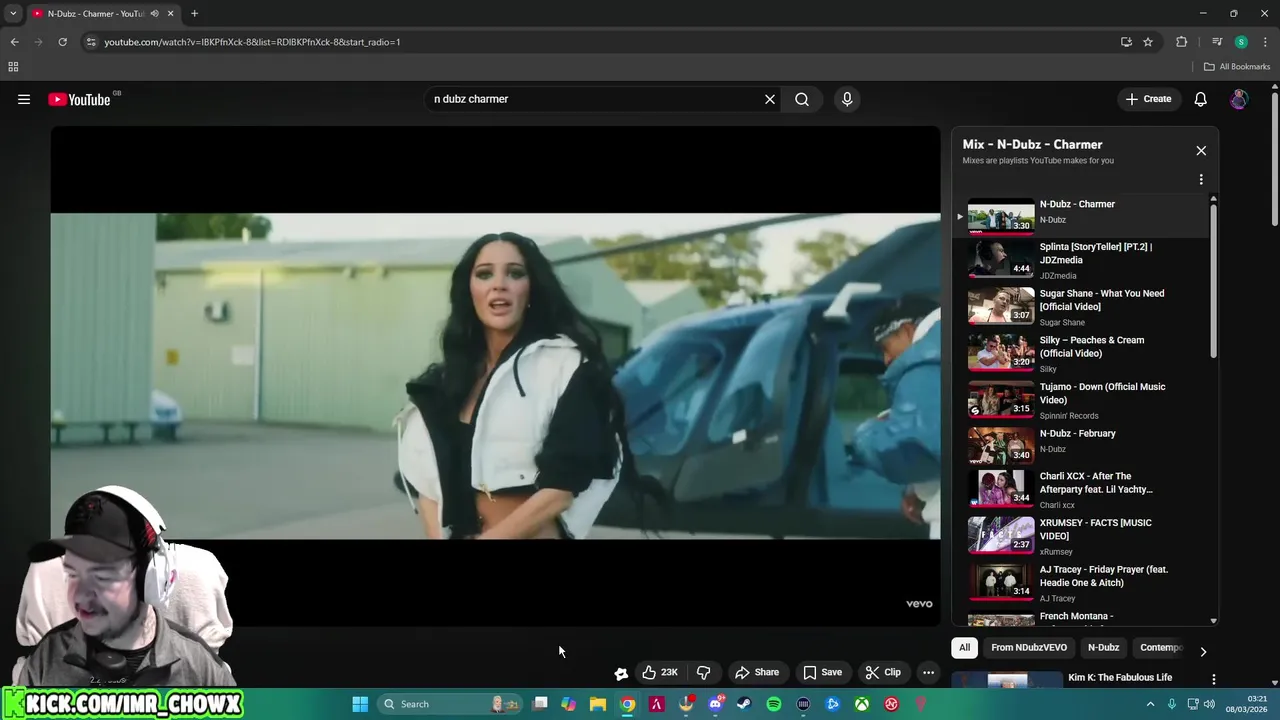The height and width of the screenshot is (720, 1280).
Task: Click the page vertical scrollbar
Action: [x=1274, y=160]
